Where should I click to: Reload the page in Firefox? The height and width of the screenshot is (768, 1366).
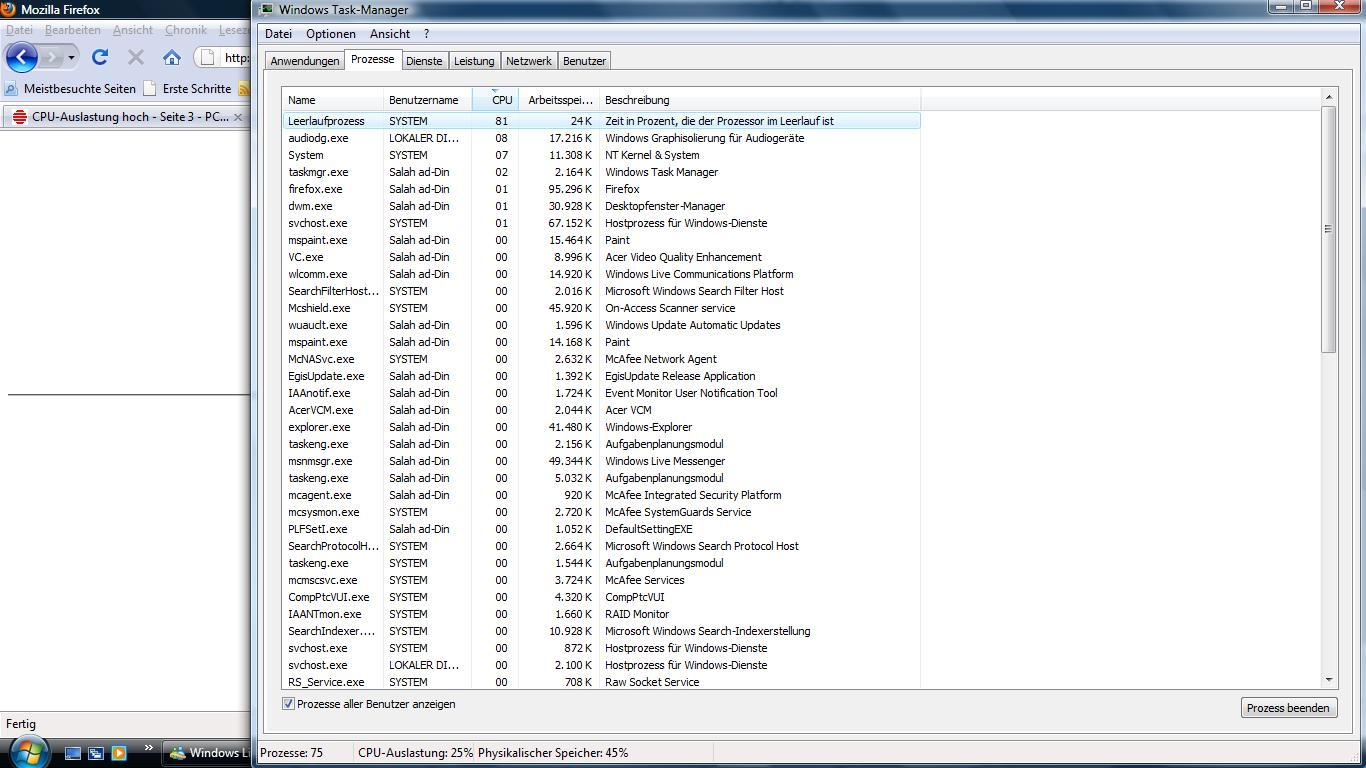(100, 57)
